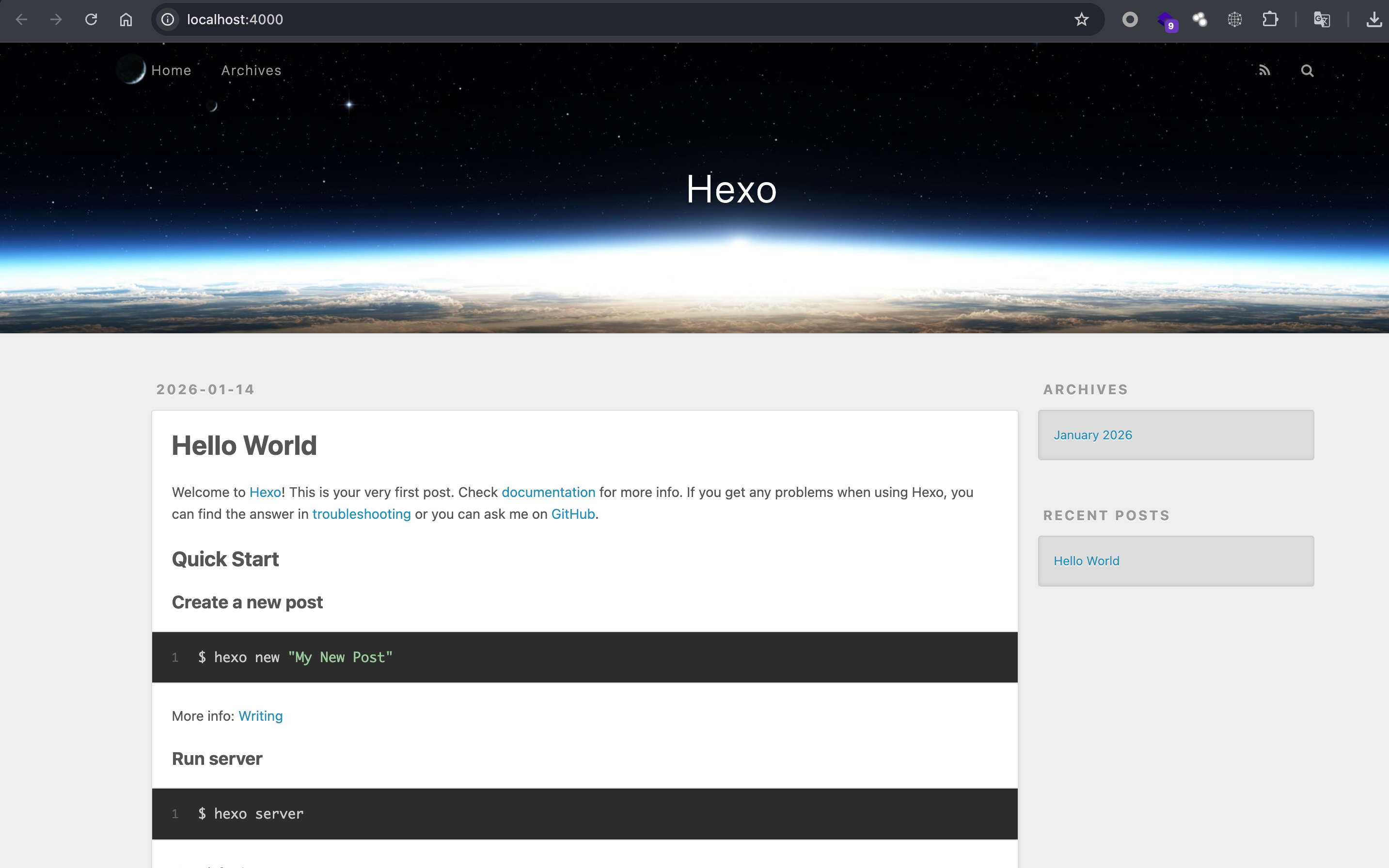This screenshot has height=868, width=1389.
Task: Click the Hexo site title banner
Action: pyautogui.click(x=731, y=189)
